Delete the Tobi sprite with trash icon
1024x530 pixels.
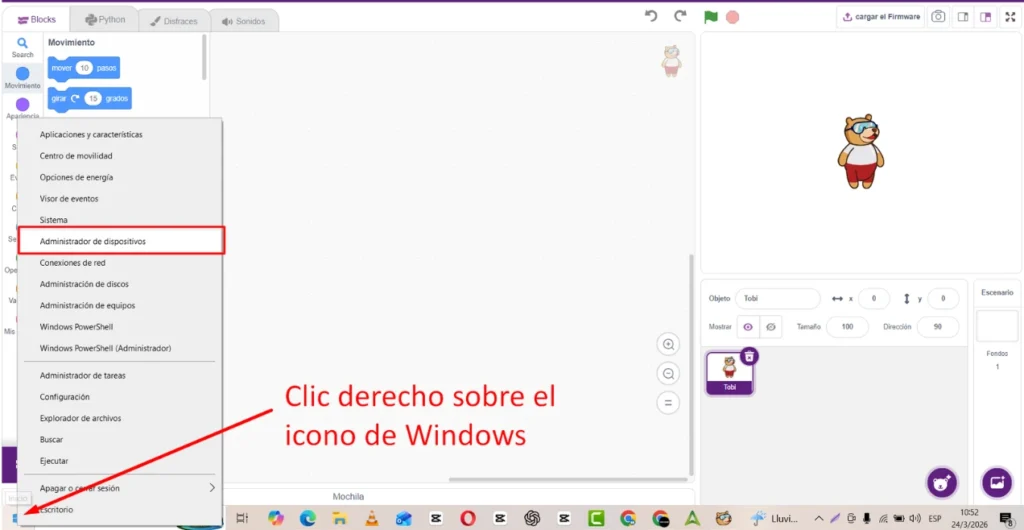click(749, 356)
